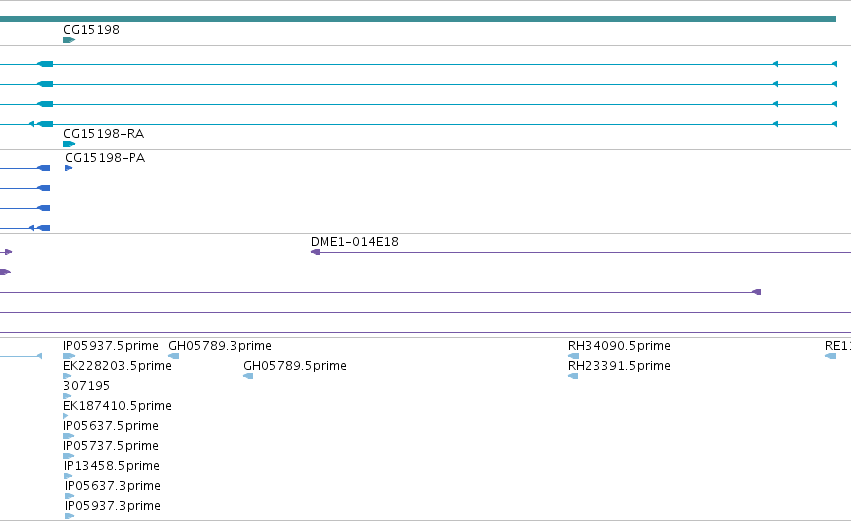The height and width of the screenshot is (521, 851).
Task: Click the IP05937.3prime arrow glyph
Action: tap(69, 516)
